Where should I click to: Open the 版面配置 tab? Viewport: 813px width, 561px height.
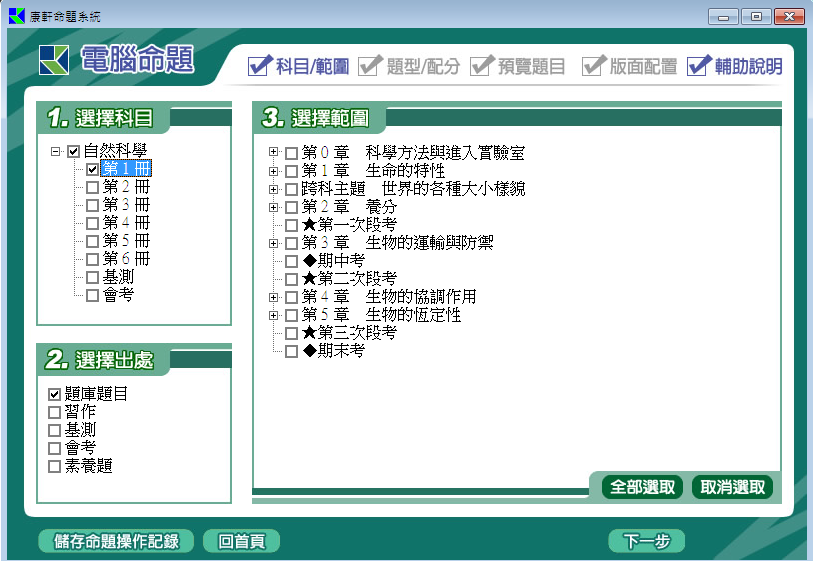pos(629,66)
